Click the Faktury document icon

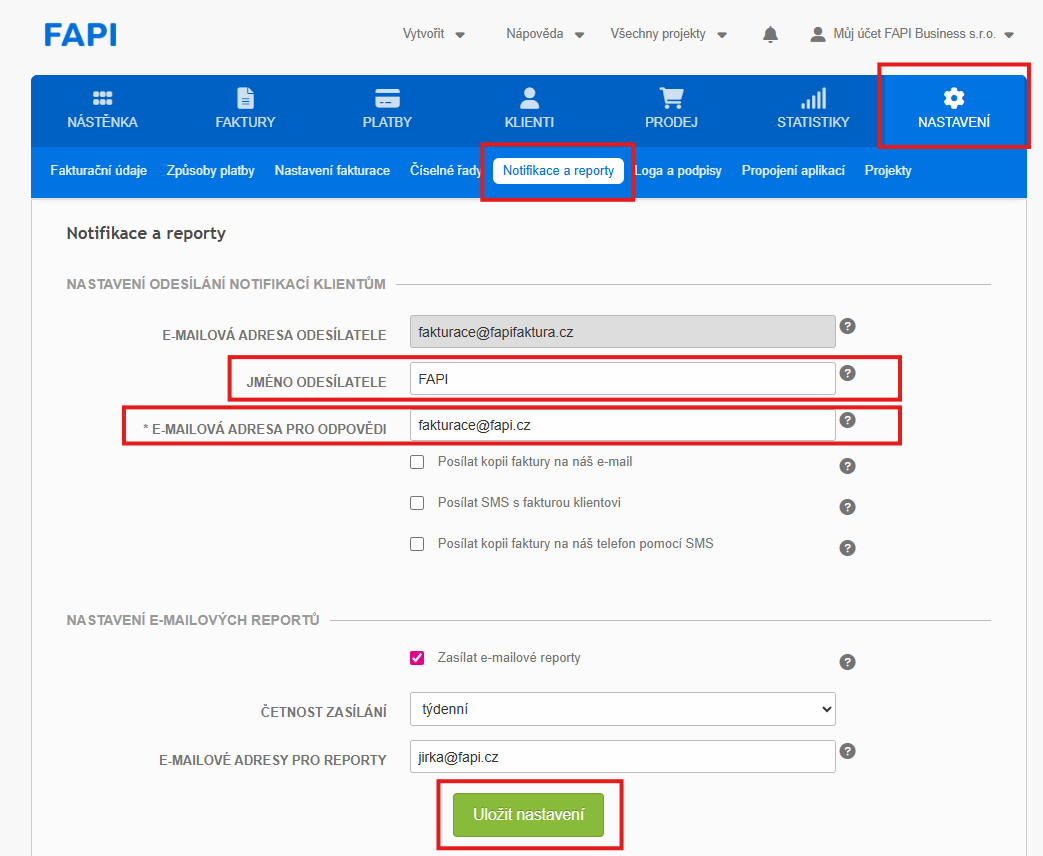[x=245, y=98]
